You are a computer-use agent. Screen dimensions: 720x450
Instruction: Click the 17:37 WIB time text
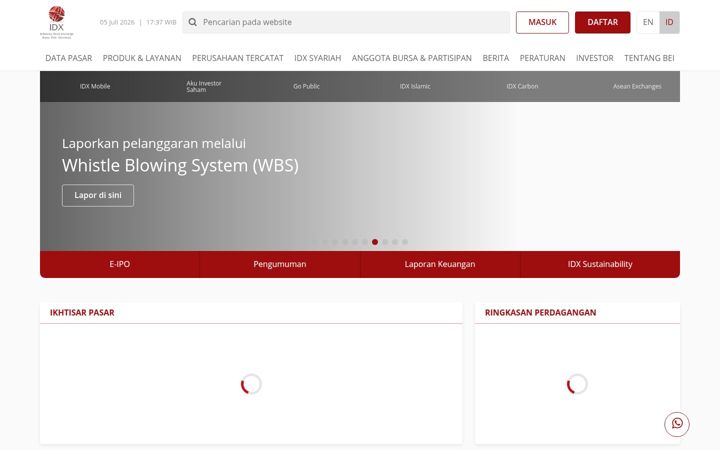coord(161,22)
